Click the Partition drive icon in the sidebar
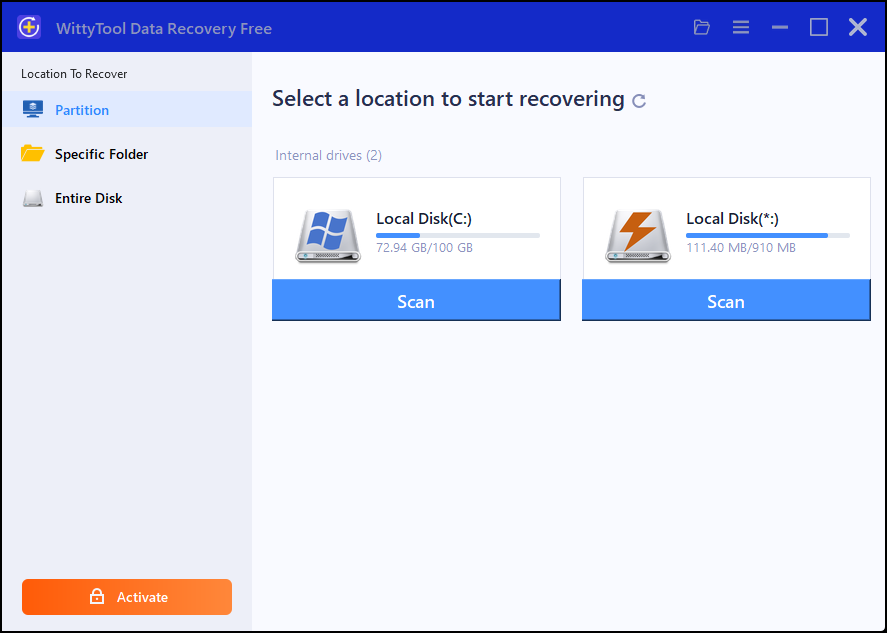 click(x=33, y=109)
